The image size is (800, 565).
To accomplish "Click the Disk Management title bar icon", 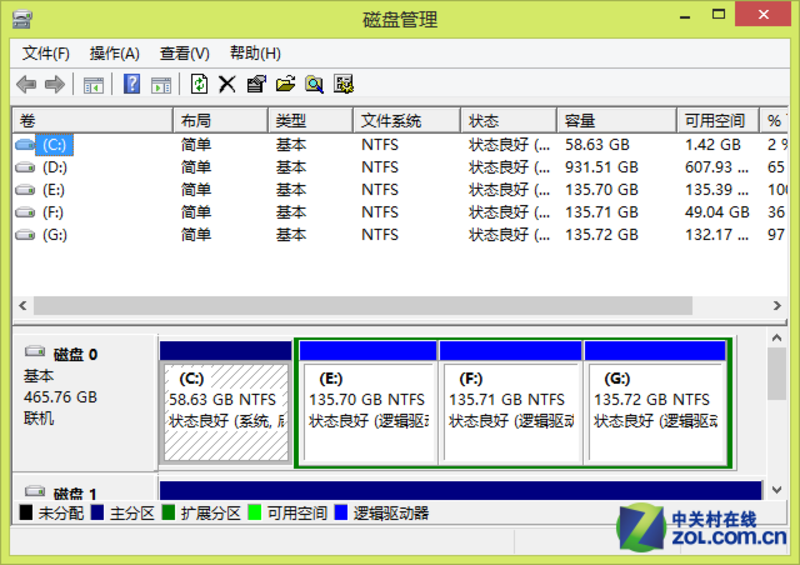I will (22, 19).
